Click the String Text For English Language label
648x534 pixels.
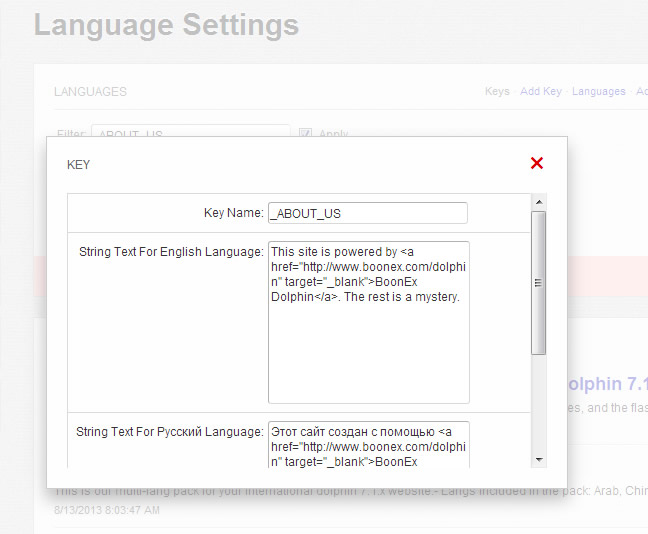(x=171, y=252)
